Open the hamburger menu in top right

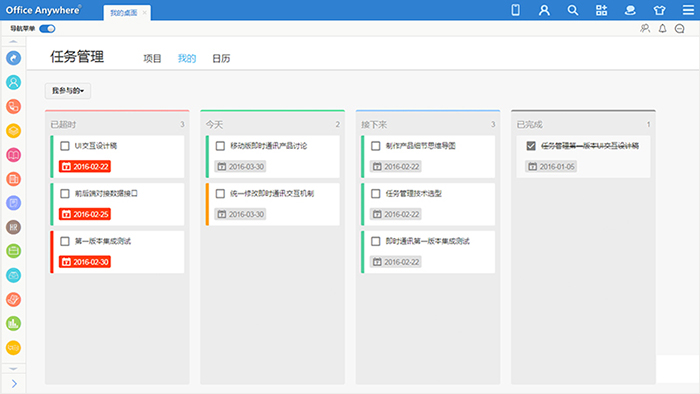[688, 10]
